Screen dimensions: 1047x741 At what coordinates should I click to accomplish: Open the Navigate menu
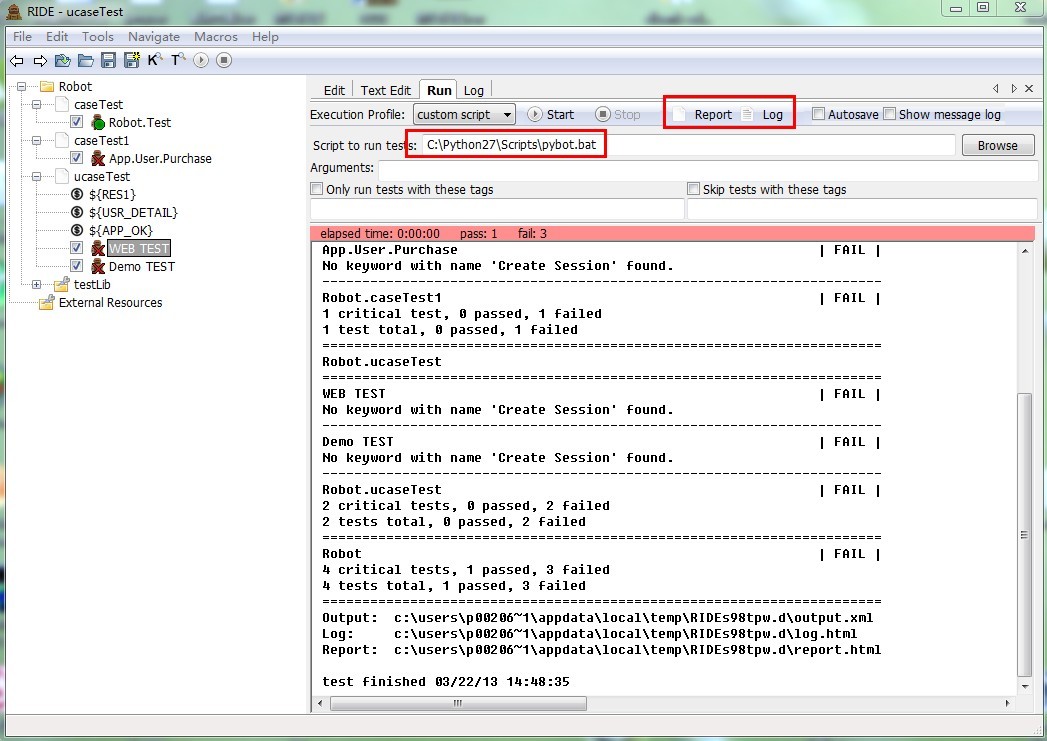pos(154,37)
